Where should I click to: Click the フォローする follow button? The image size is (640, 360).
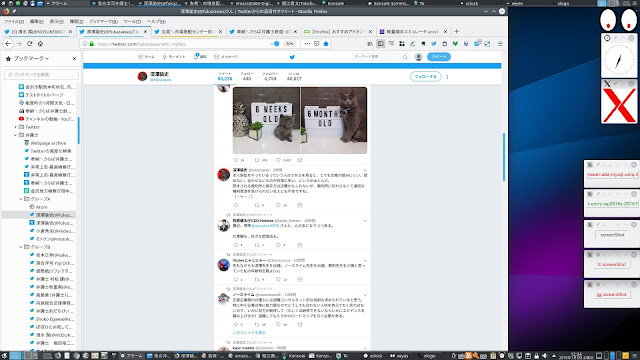click(425, 77)
